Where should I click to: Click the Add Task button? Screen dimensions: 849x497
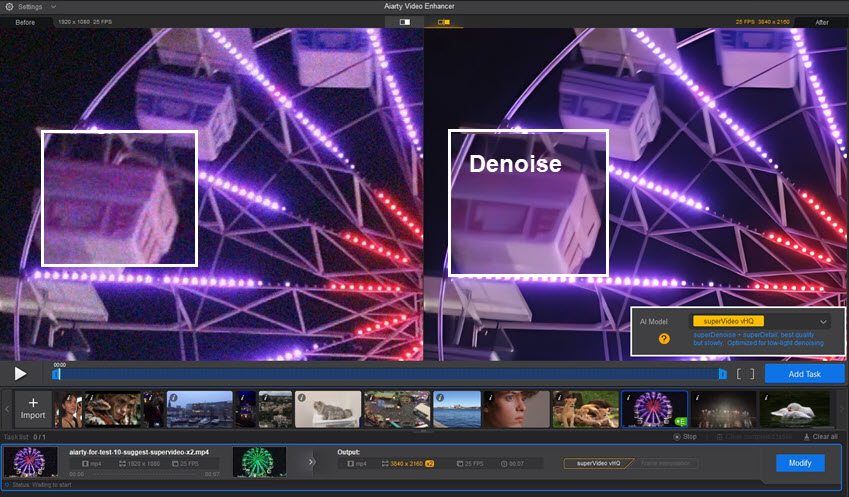click(x=804, y=374)
